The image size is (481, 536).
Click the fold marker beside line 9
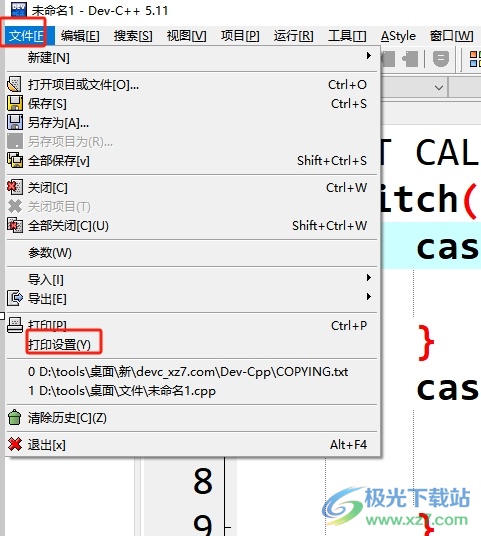coord(227,527)
